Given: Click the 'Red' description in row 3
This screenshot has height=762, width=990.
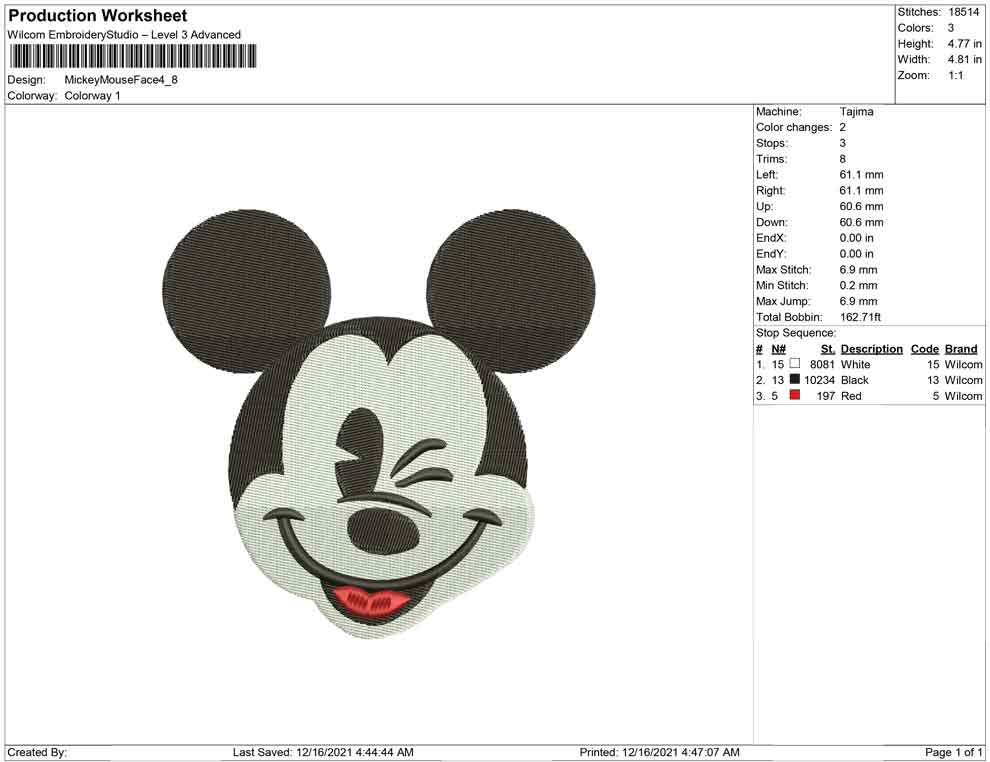Looking at the screenshot, I should pos(851,396).
